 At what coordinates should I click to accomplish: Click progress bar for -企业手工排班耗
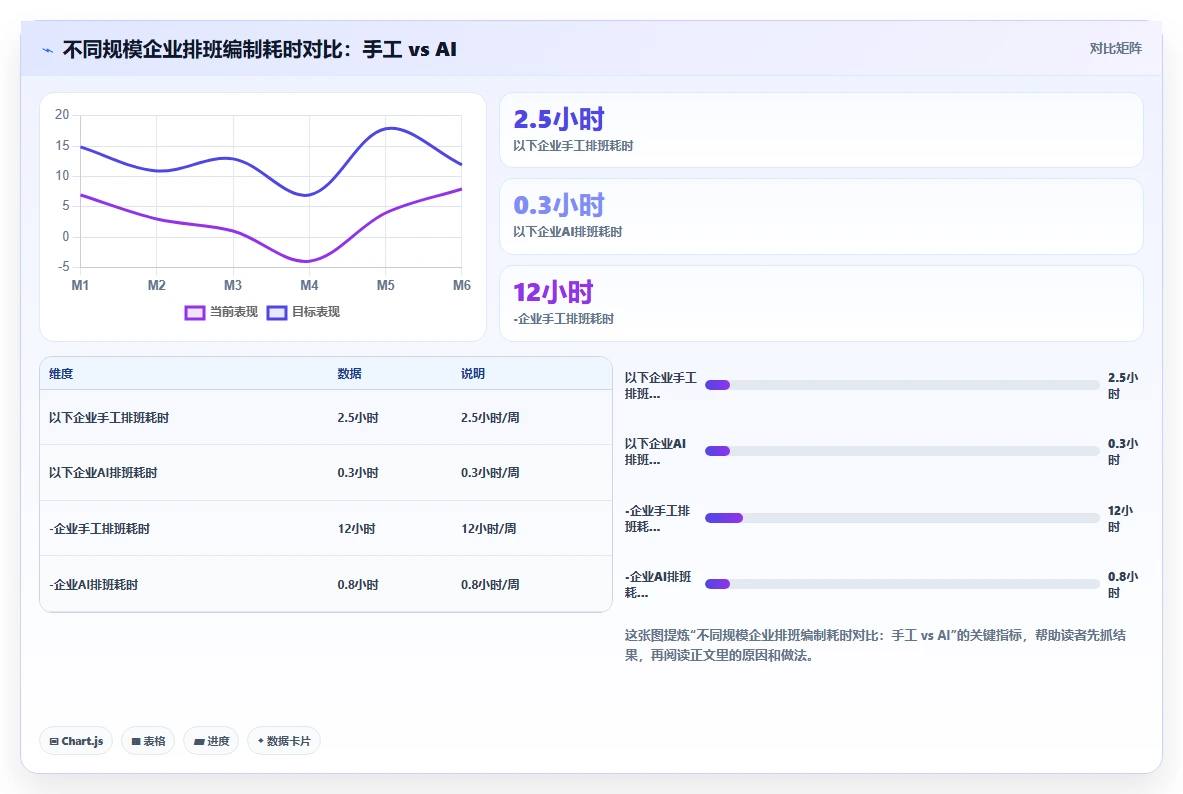coord(902,518)
